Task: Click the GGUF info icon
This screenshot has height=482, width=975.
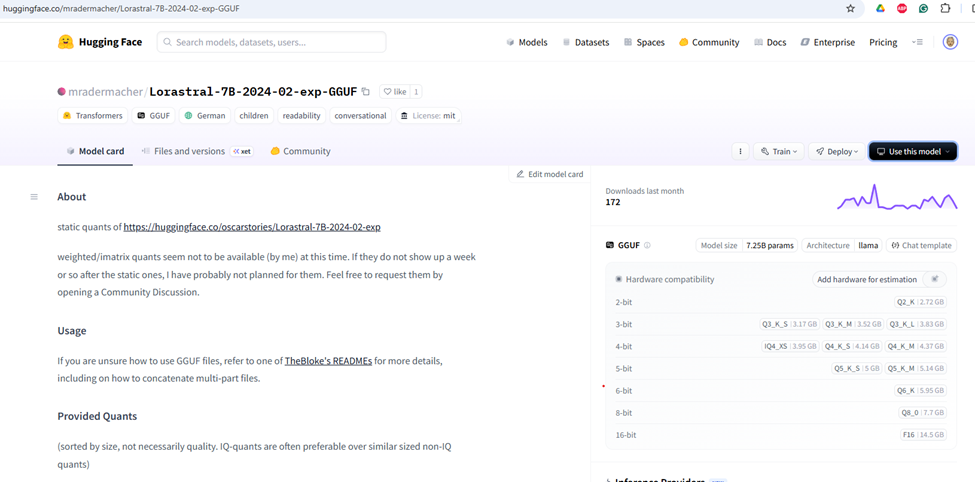Action: pyautogui.click(x=647, y=245)
